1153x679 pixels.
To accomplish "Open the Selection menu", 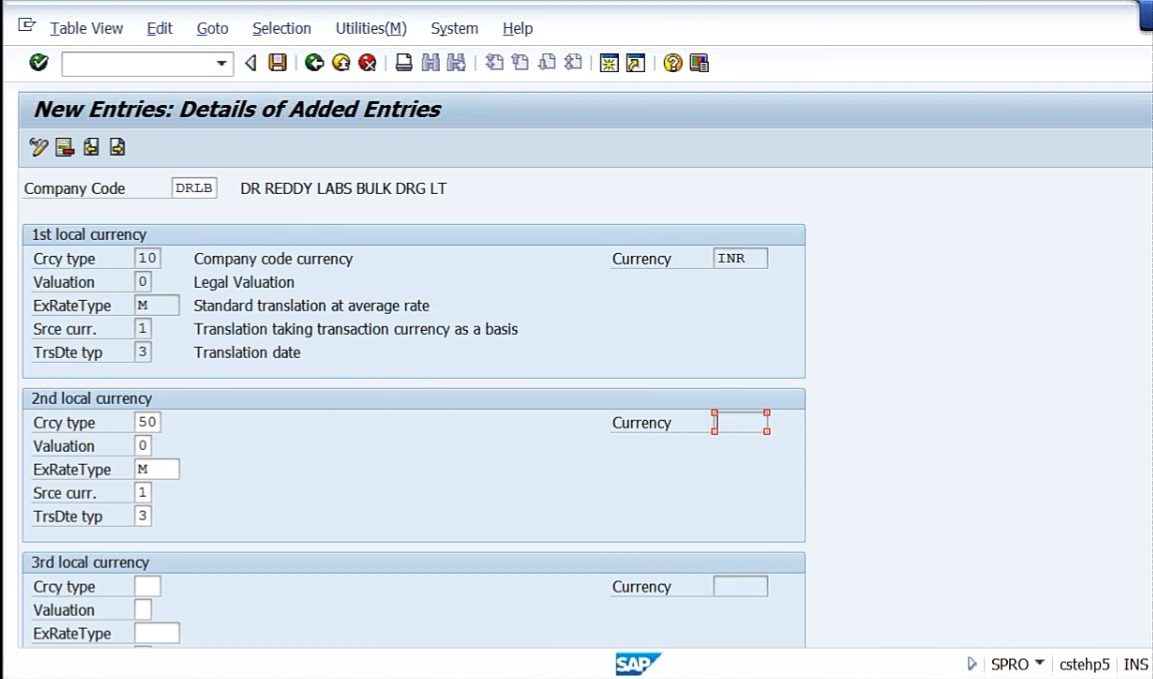I will point(282,28).
